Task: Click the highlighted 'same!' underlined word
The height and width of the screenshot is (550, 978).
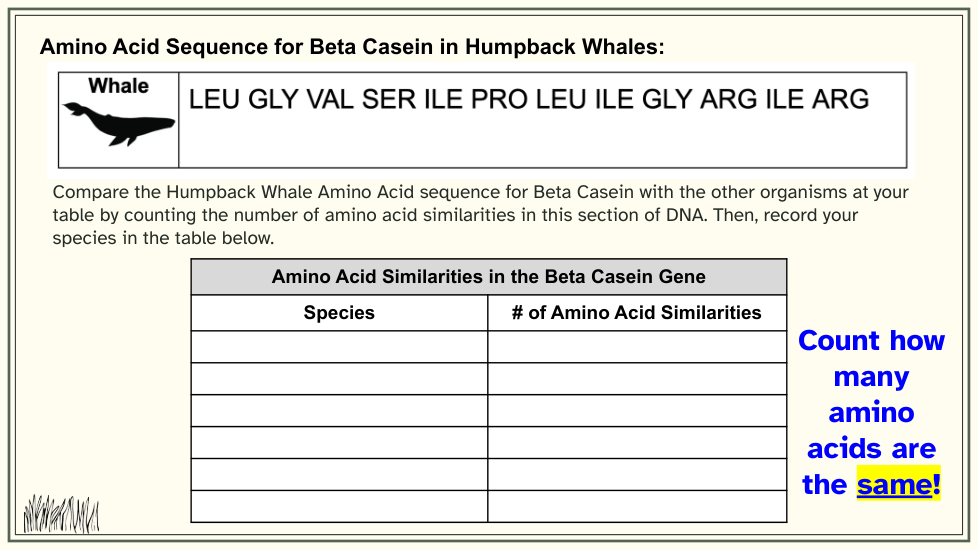Action: pos(899,484)
